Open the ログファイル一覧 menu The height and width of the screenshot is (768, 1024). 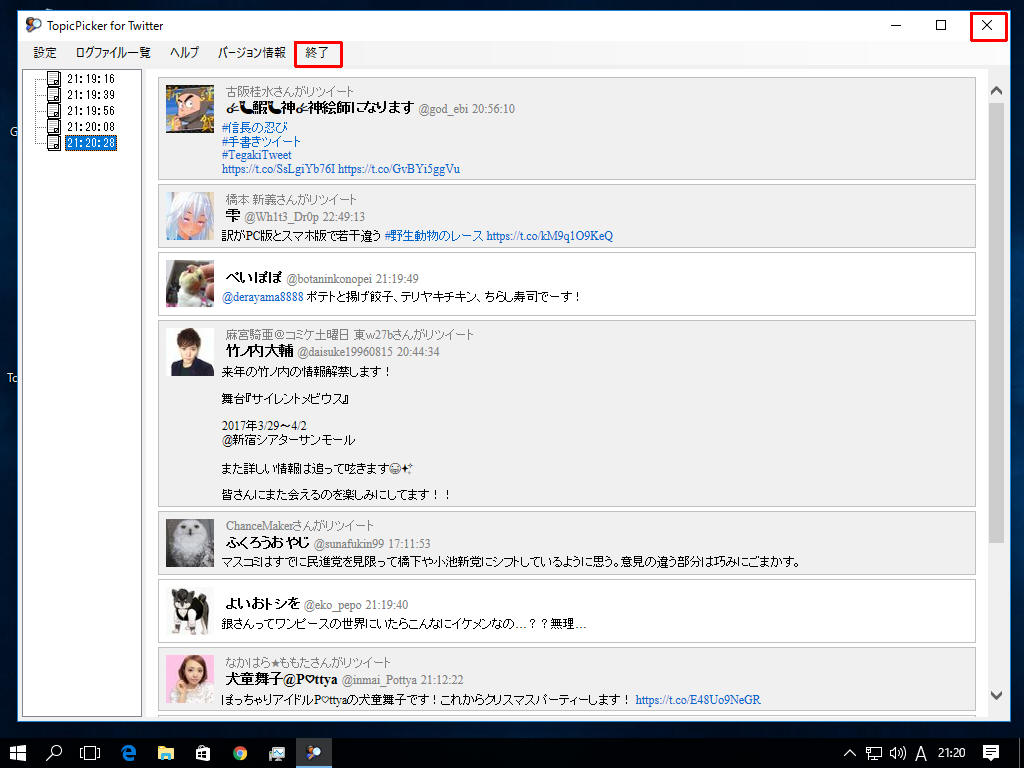pyautogui.click(x=113, y=53)
